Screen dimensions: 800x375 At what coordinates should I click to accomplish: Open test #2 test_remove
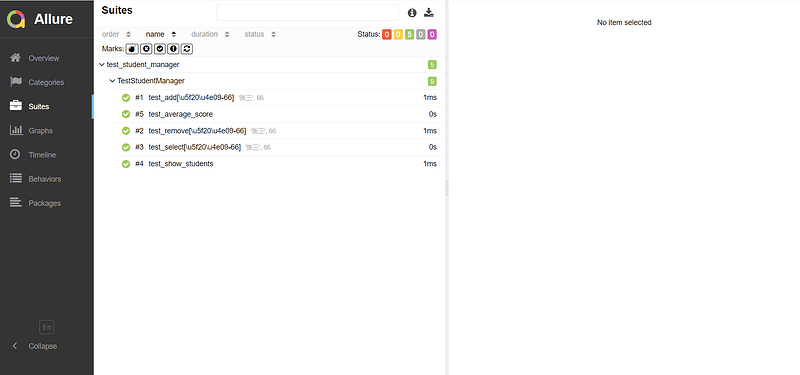[x=279, y=131]
